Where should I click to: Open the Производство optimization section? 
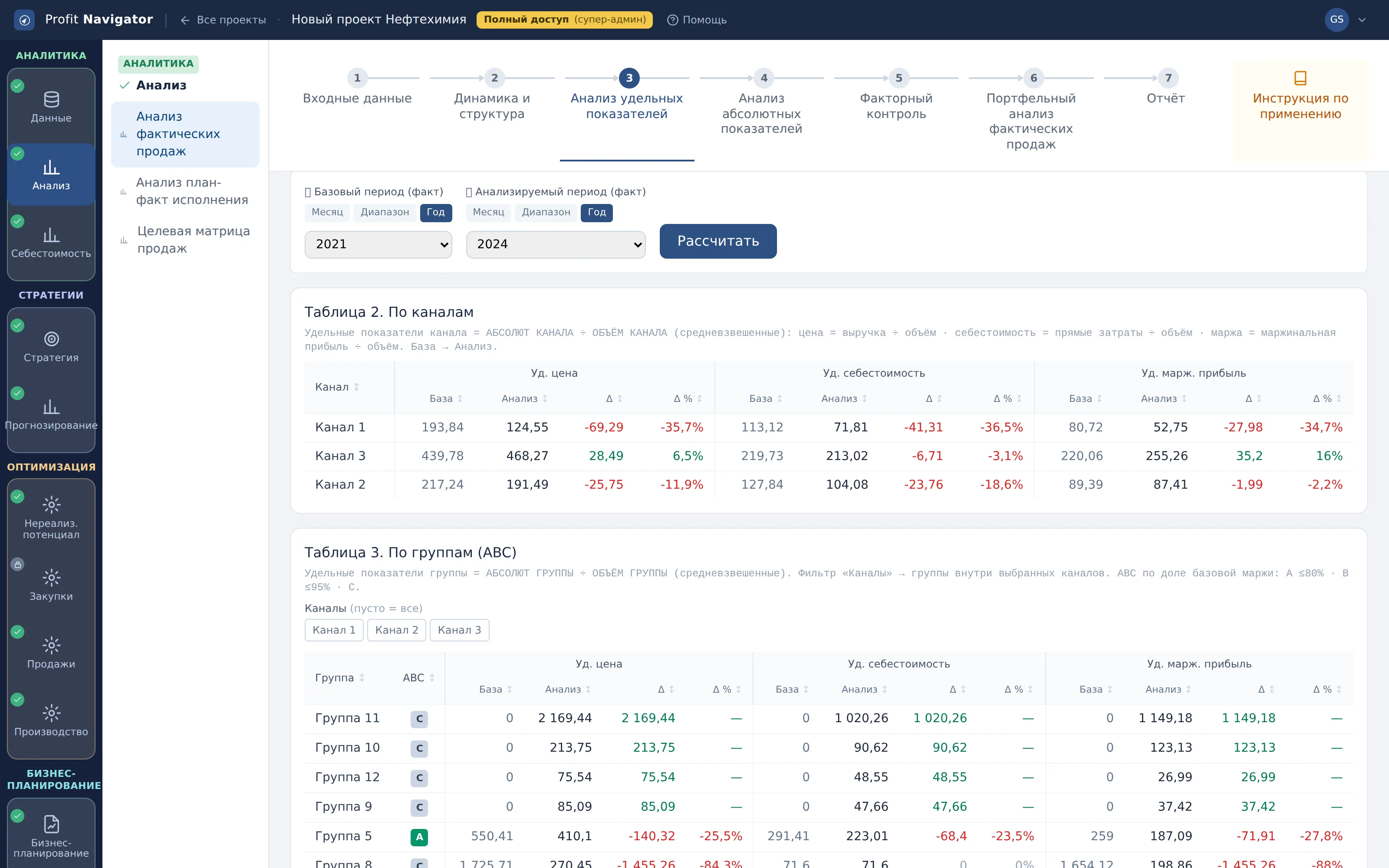(x=51, y=720)
